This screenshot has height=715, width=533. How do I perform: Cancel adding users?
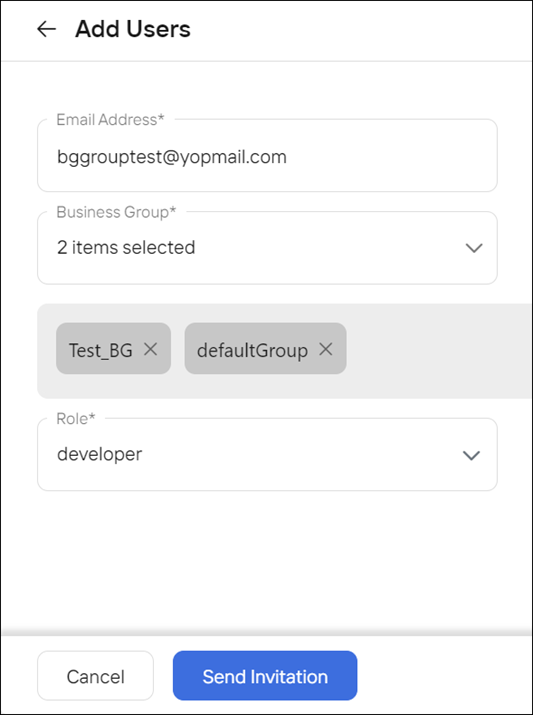(x=95, y=676)
